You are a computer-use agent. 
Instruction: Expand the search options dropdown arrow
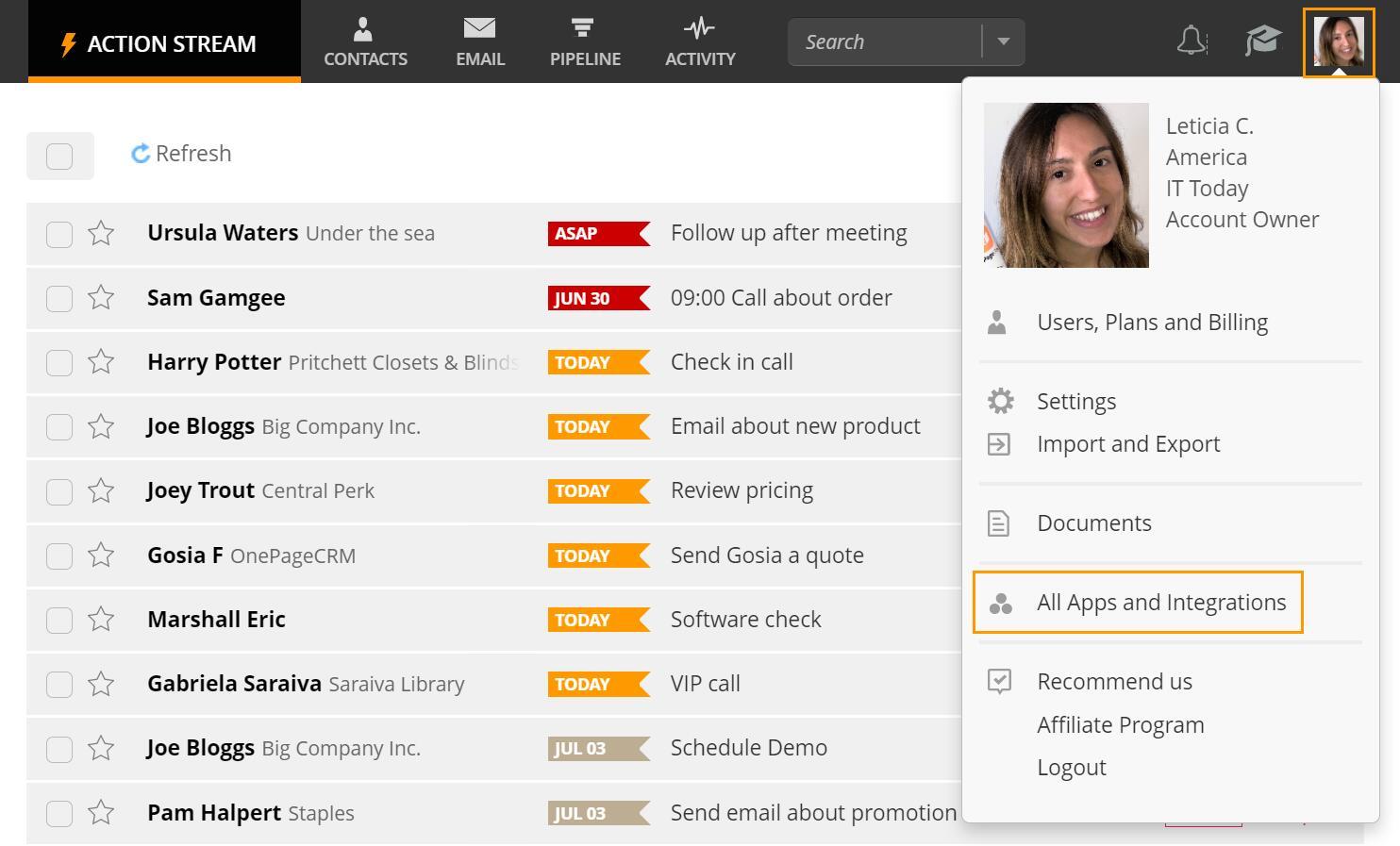1004,41
